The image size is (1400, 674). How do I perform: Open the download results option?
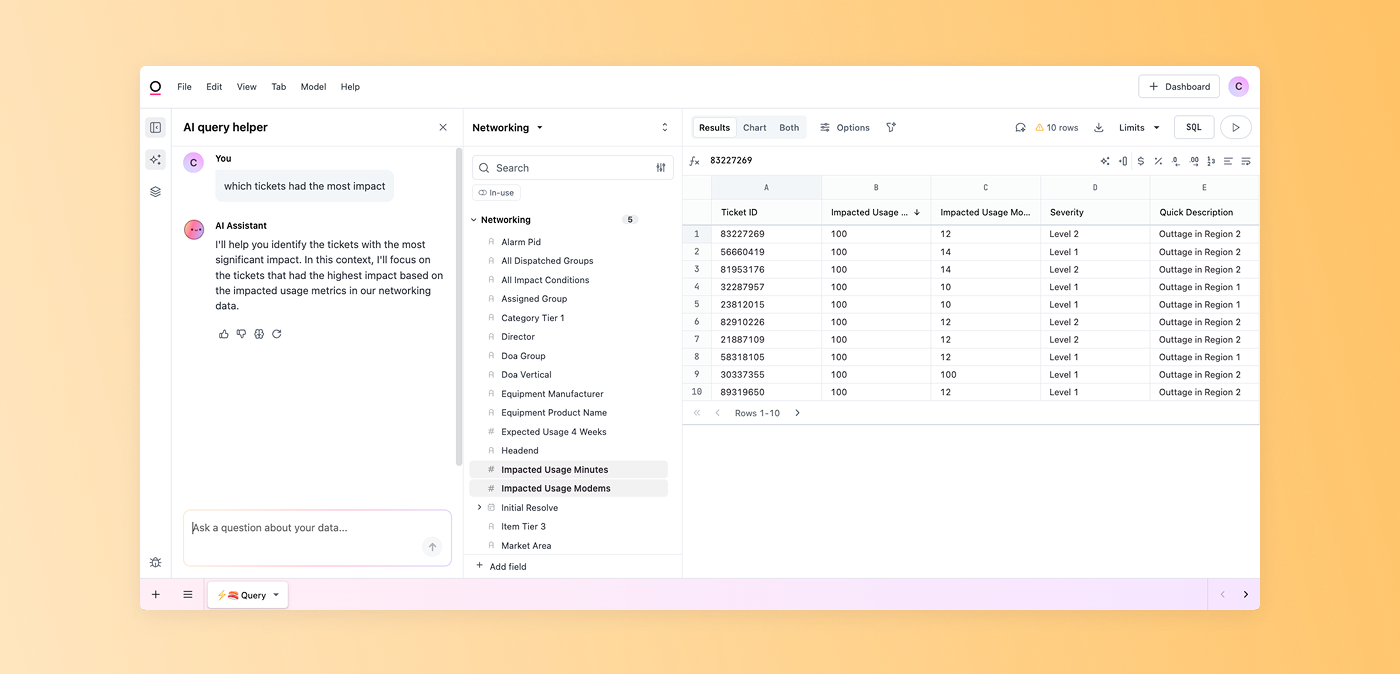pyautogui.click(x=1096, y=127)
